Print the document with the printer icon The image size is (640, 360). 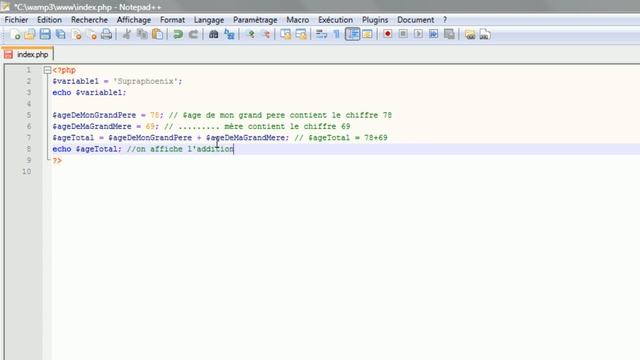pyautogui.click(x=107, y=35)
